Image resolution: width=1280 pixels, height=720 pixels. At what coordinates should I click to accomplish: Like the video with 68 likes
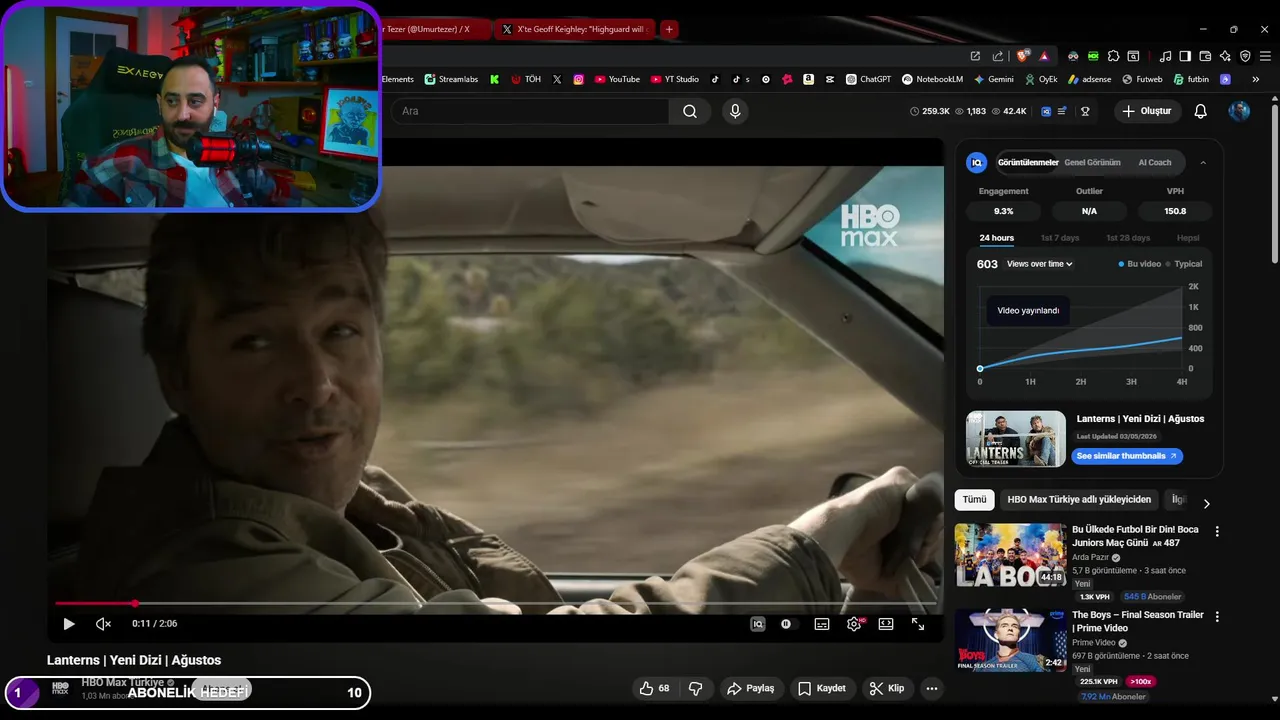[x=655, y=688]
